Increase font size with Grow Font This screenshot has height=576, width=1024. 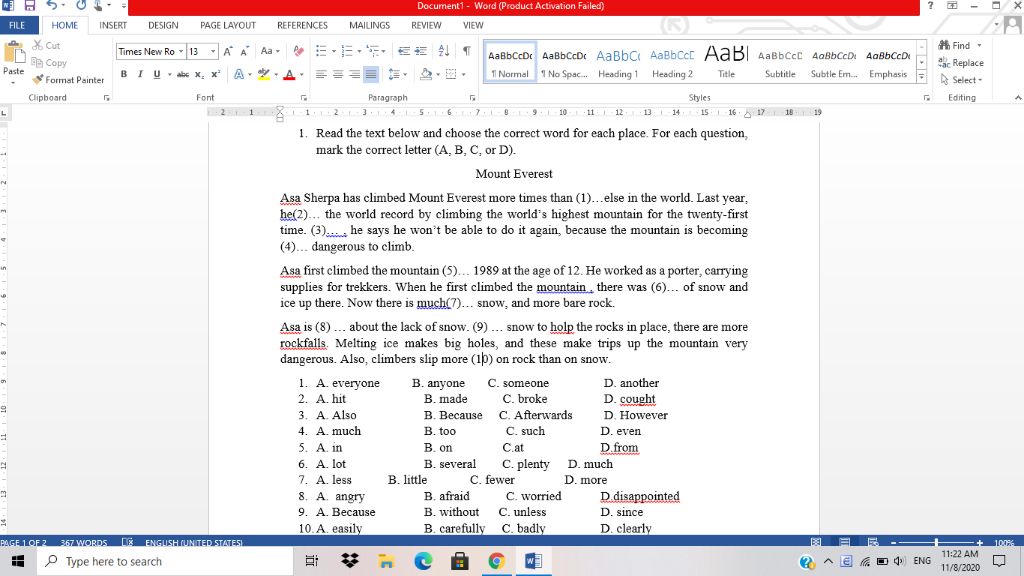228,51
